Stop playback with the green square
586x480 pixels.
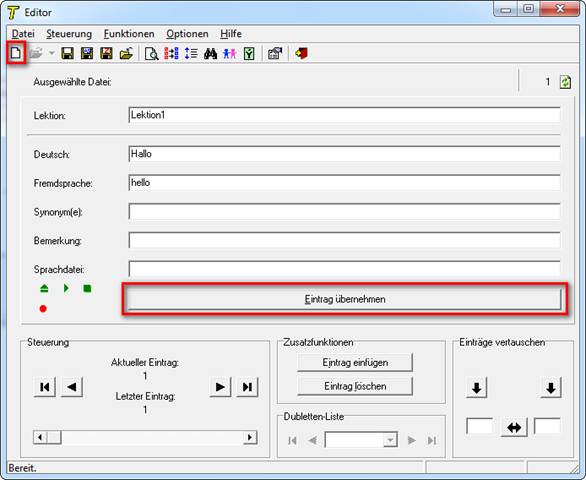87,289
